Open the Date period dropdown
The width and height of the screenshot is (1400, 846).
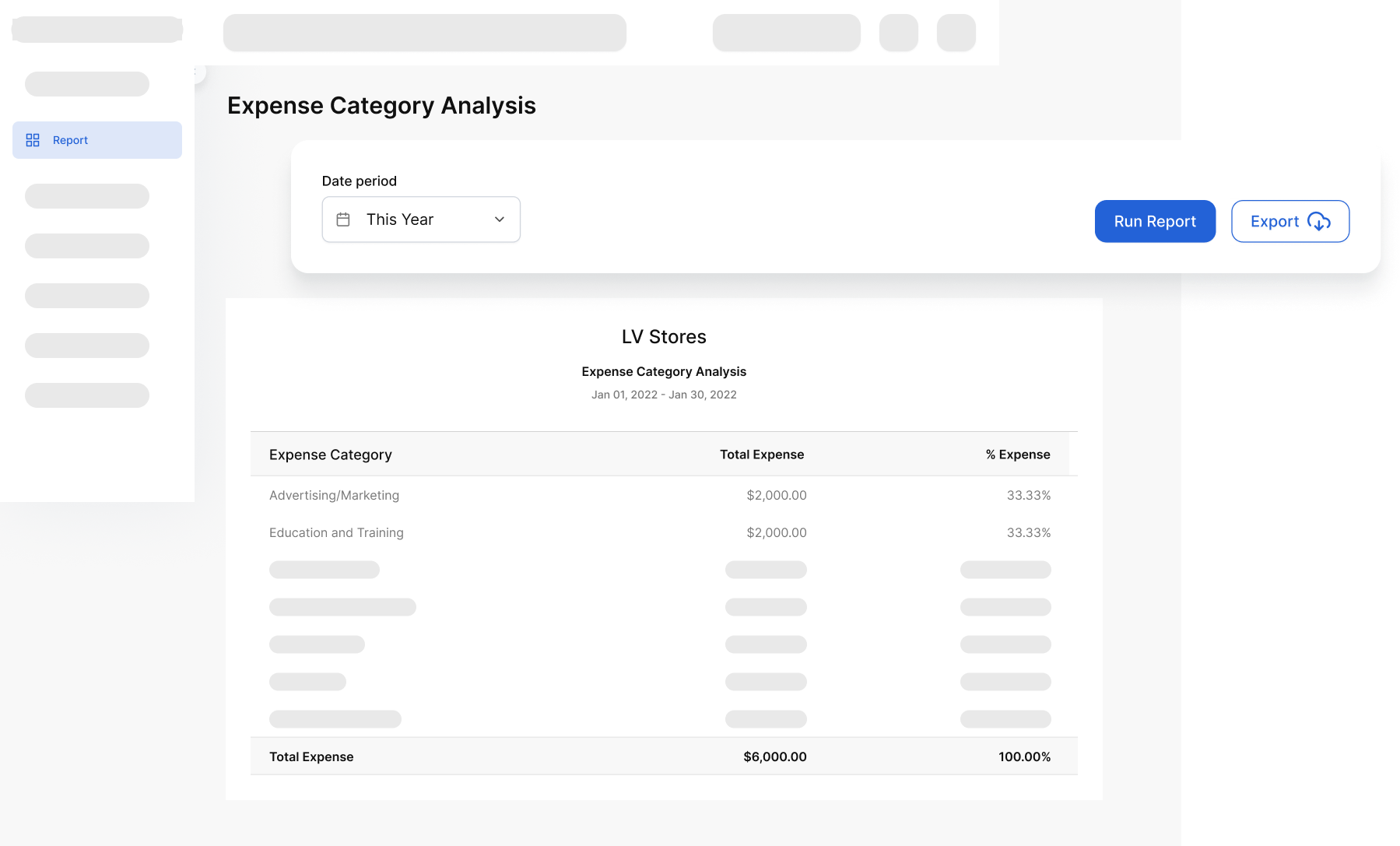tap(421, 219)
